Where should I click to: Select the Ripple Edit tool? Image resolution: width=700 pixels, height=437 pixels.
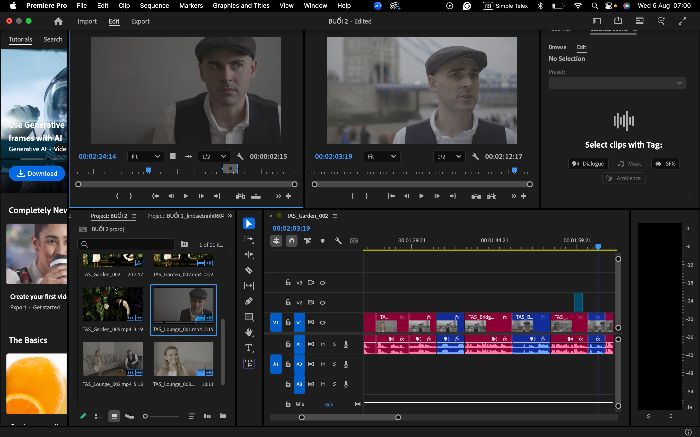click(x=249, y=254)
